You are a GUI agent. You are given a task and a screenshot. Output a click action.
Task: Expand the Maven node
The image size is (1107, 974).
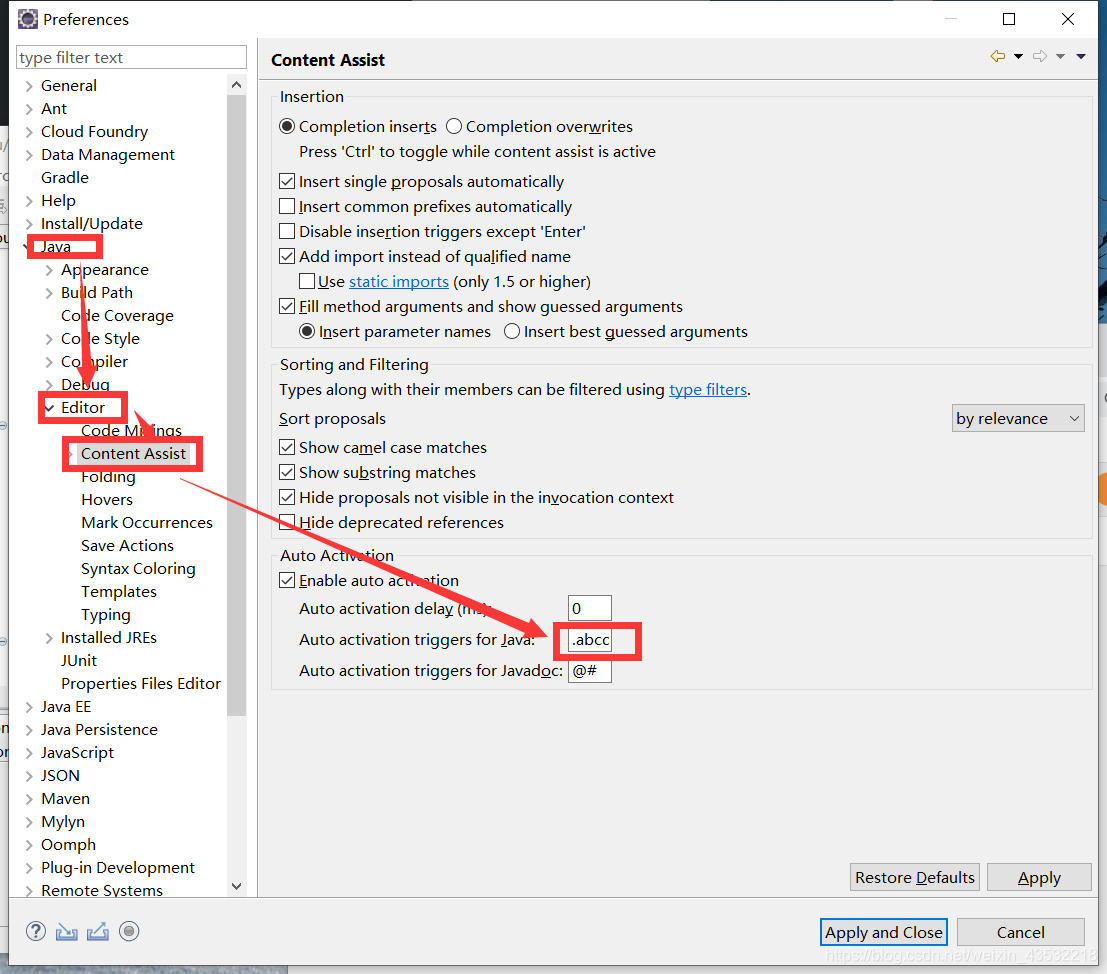click(29, 799)
